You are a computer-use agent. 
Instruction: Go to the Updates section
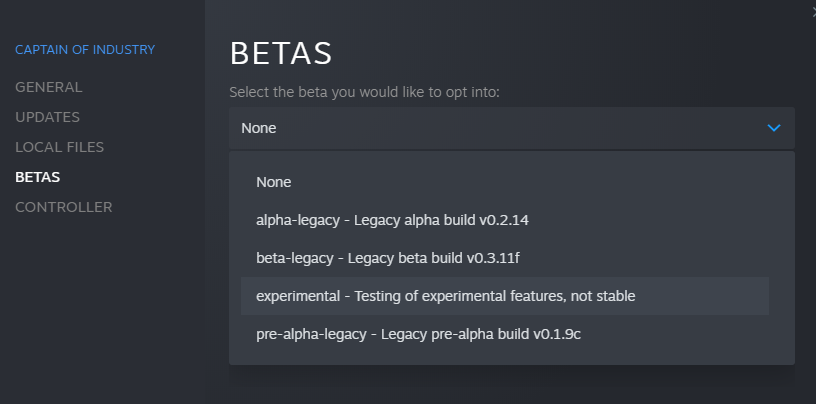(x=47, y=117)
